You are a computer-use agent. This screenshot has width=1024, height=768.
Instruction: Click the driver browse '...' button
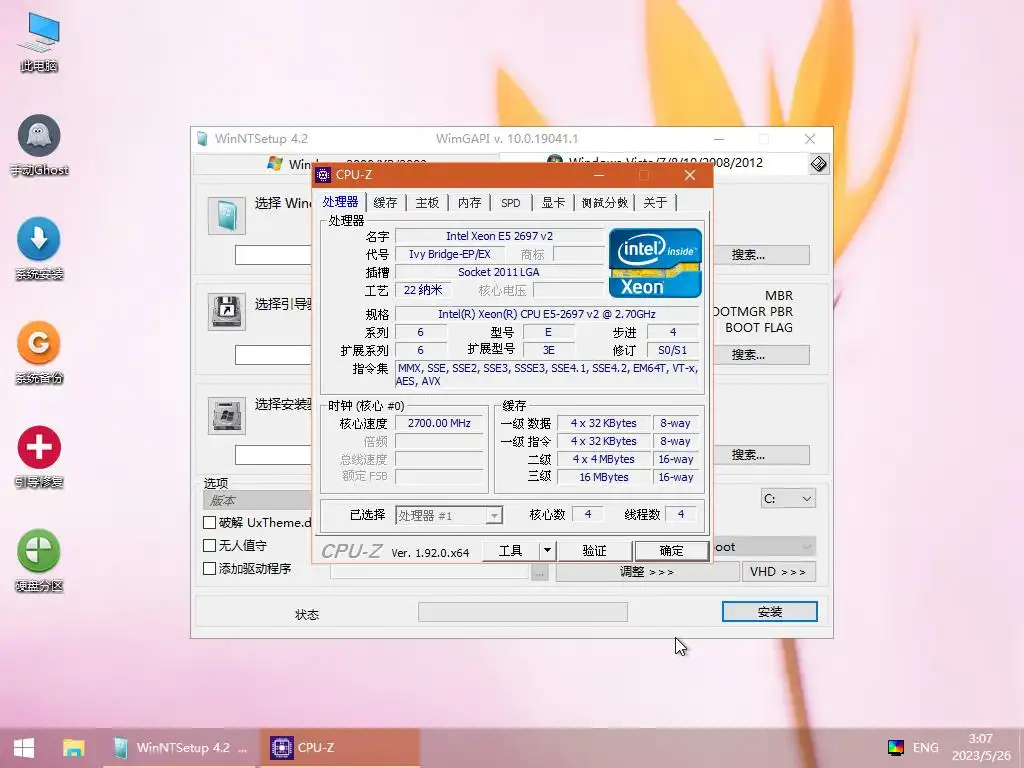(x=539, y=573)
